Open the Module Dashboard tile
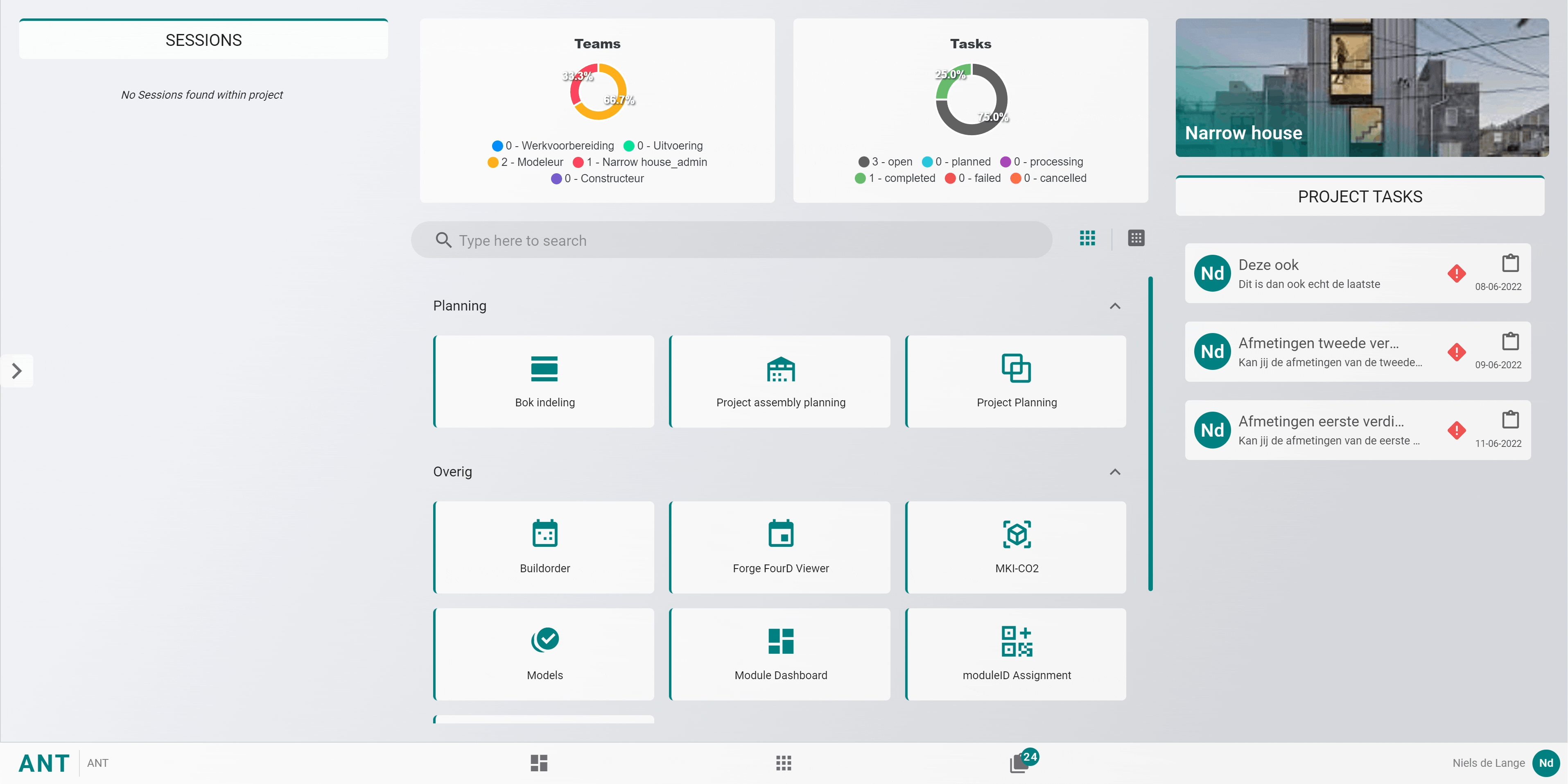The width and height of the screenshot is (1568, 784). tap(780, 654)
